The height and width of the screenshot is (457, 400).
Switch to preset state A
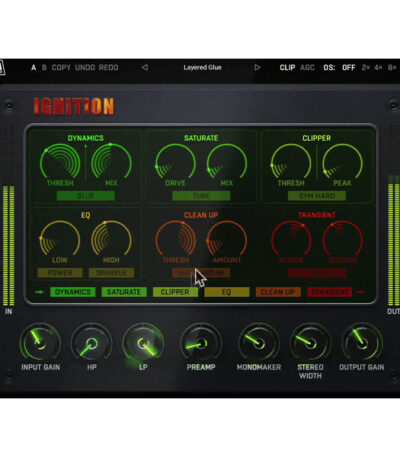click(33, 68)
